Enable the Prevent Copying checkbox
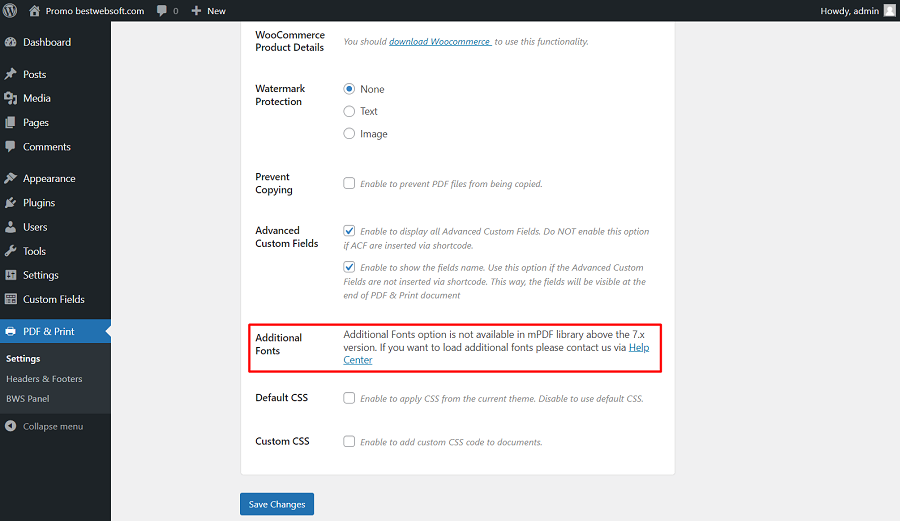Screen dimensions: 900x521 (349, 183)
